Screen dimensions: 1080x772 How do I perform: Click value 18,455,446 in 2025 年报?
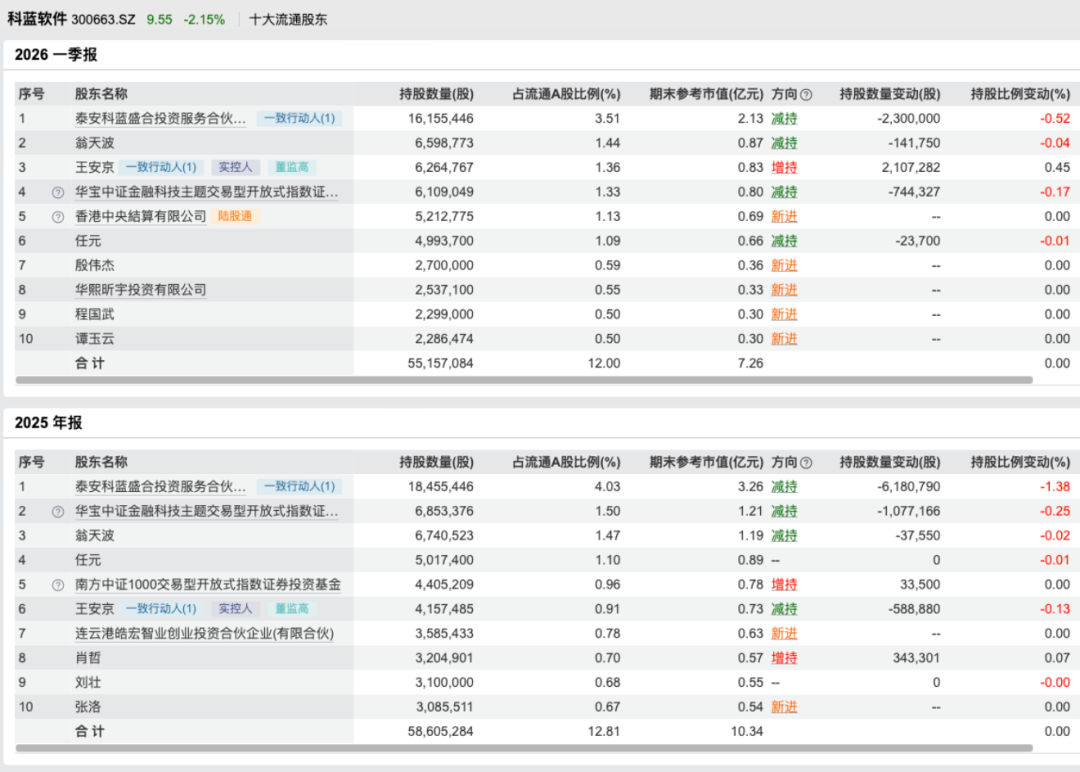tap(440, 487)
